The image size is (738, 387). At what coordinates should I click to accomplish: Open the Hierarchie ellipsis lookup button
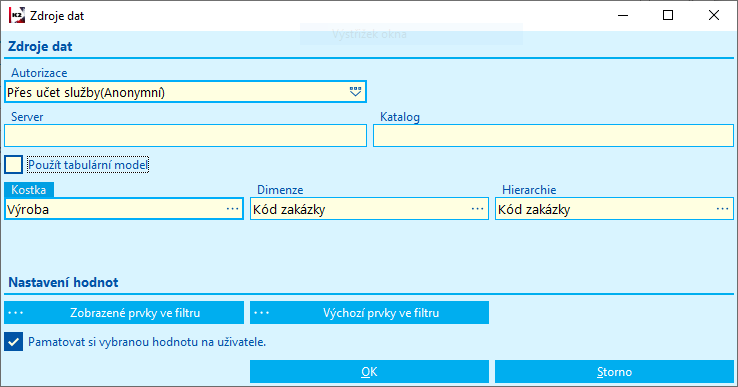coord(722,209)
